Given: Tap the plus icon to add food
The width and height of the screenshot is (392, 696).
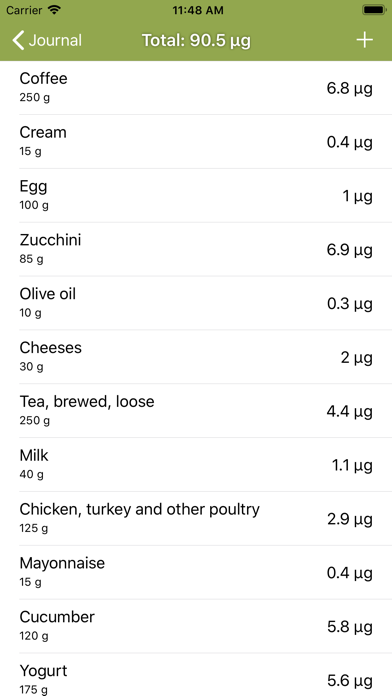Looking at the screenshot, I should (x=364, y=40).
